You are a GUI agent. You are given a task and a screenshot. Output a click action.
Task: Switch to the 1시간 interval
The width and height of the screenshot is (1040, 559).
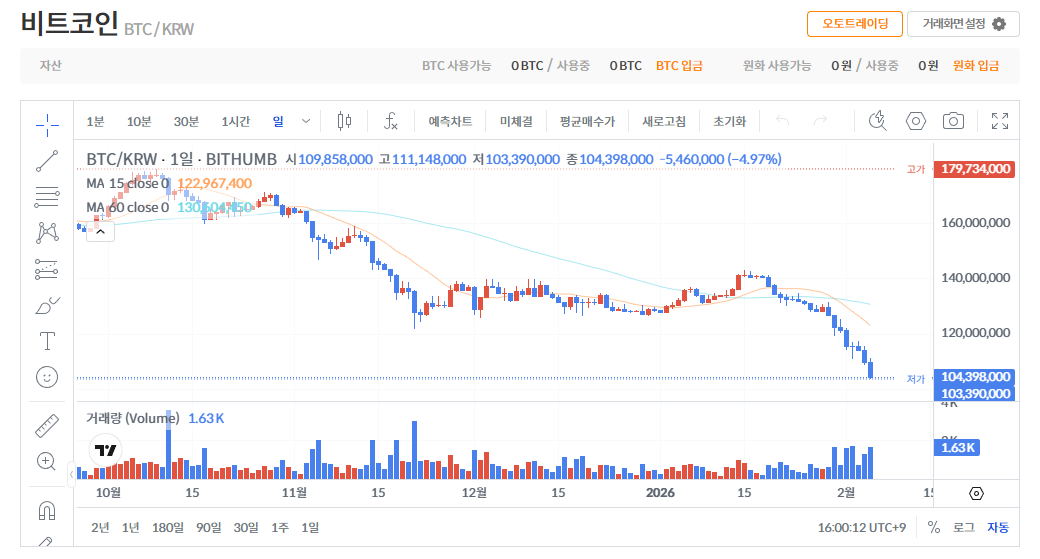236,121
